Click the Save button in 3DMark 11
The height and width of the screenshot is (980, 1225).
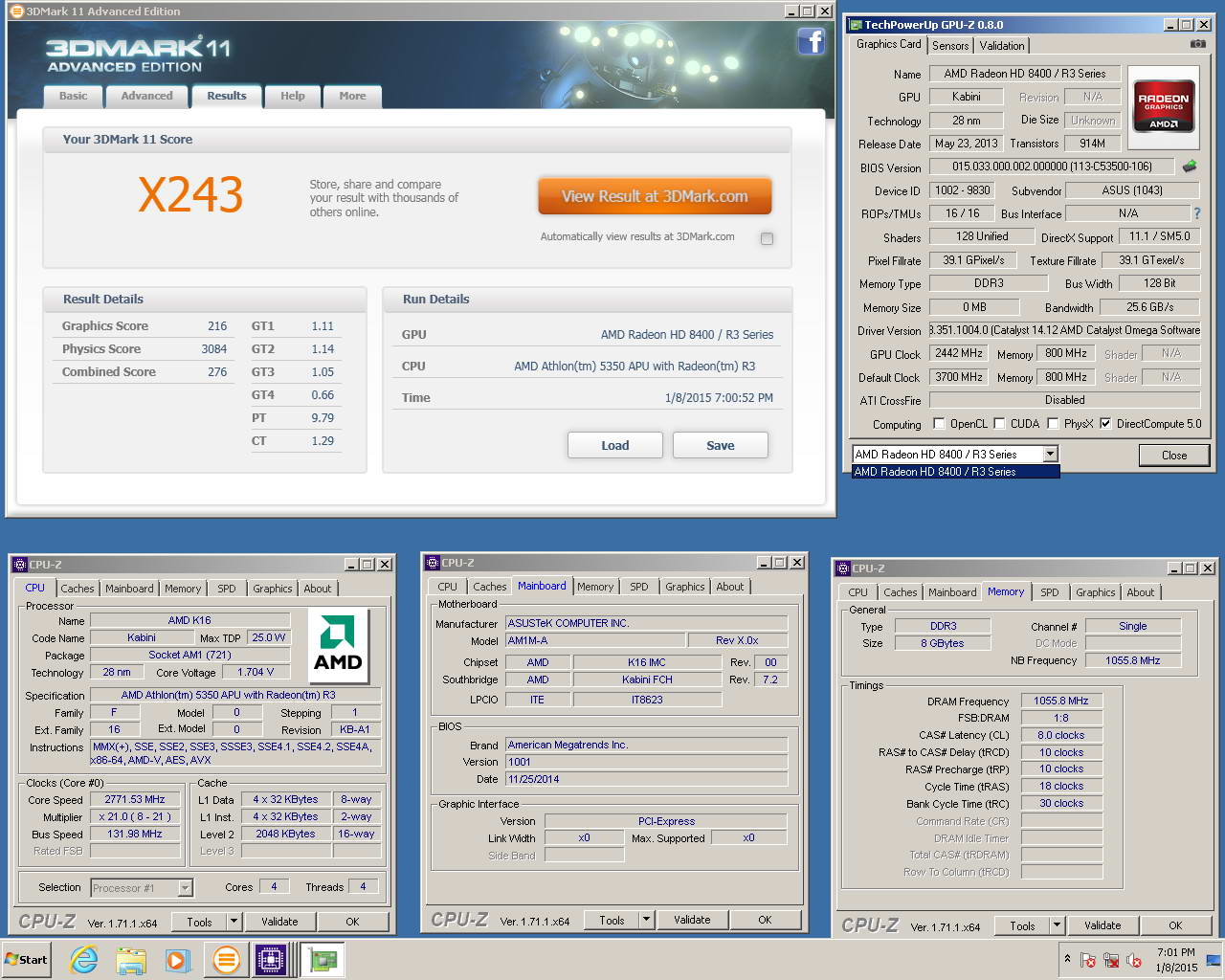pos(720,445)
